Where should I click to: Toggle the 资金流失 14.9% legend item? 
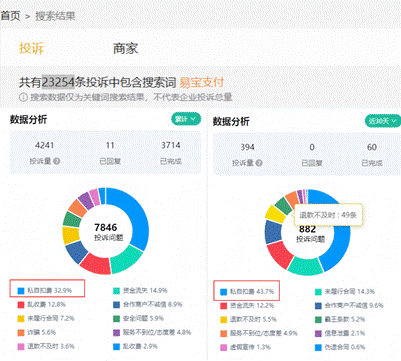140,291
